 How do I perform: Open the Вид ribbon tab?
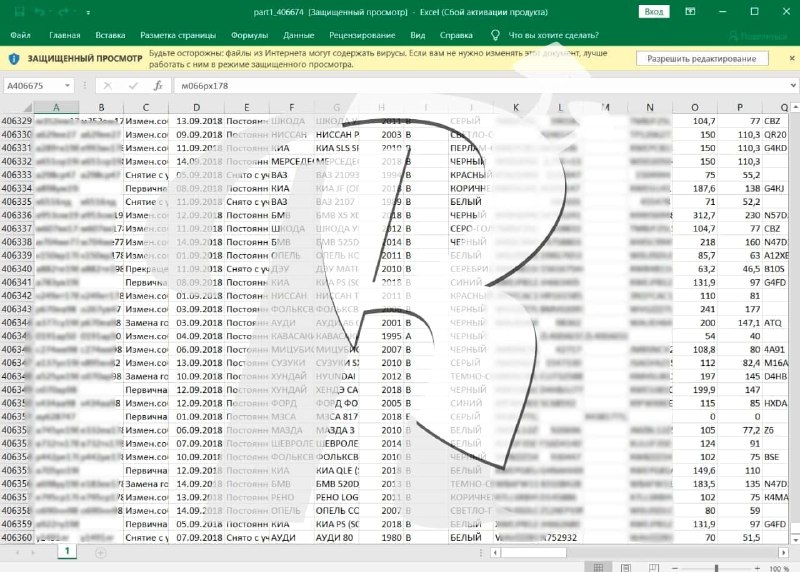[417, 35]
